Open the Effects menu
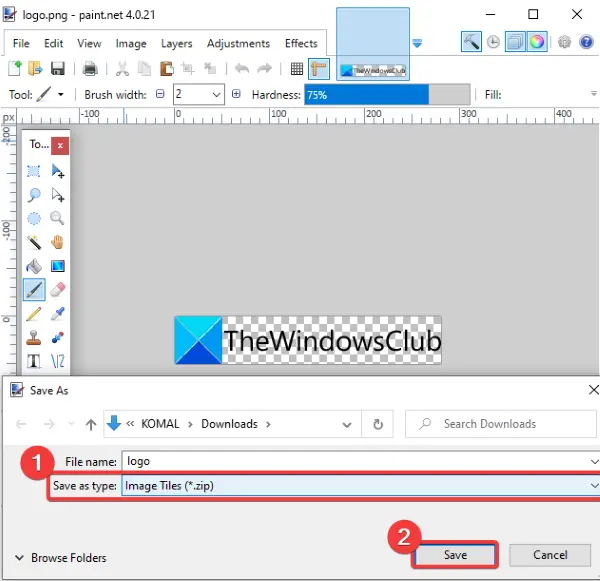The width and height of the screenshot is (600, 581). tap(301, 43)
